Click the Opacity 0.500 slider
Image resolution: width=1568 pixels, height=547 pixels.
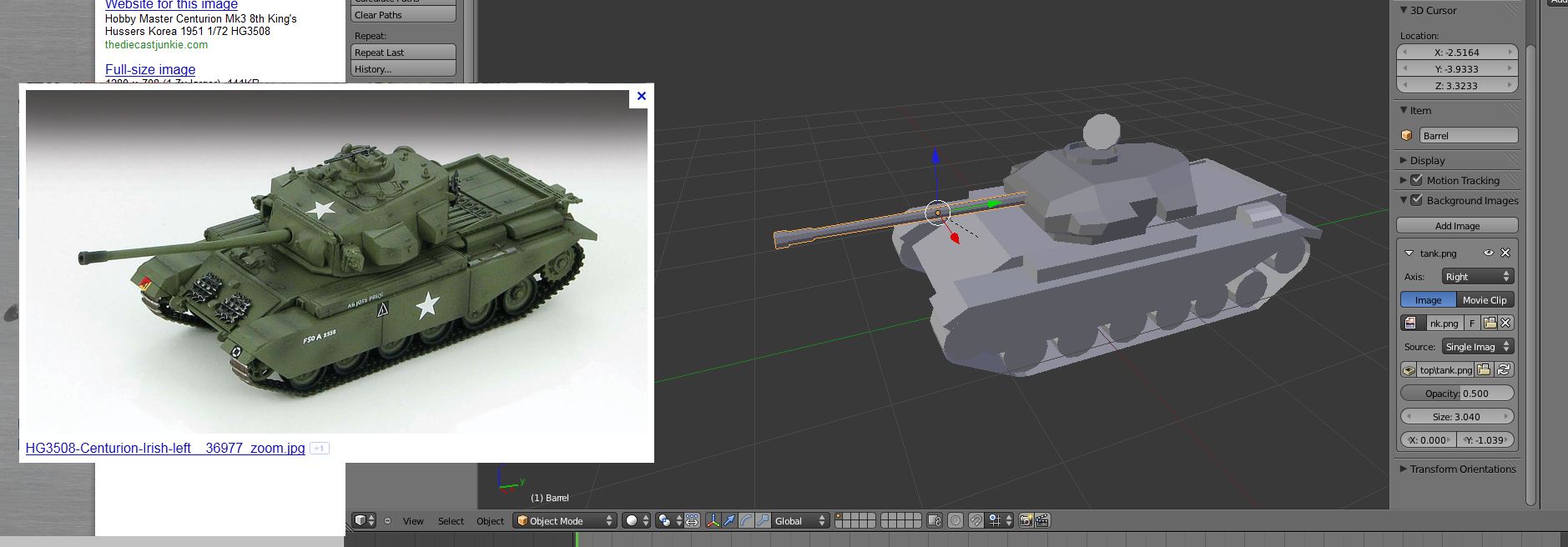(x=1457, y=393)
